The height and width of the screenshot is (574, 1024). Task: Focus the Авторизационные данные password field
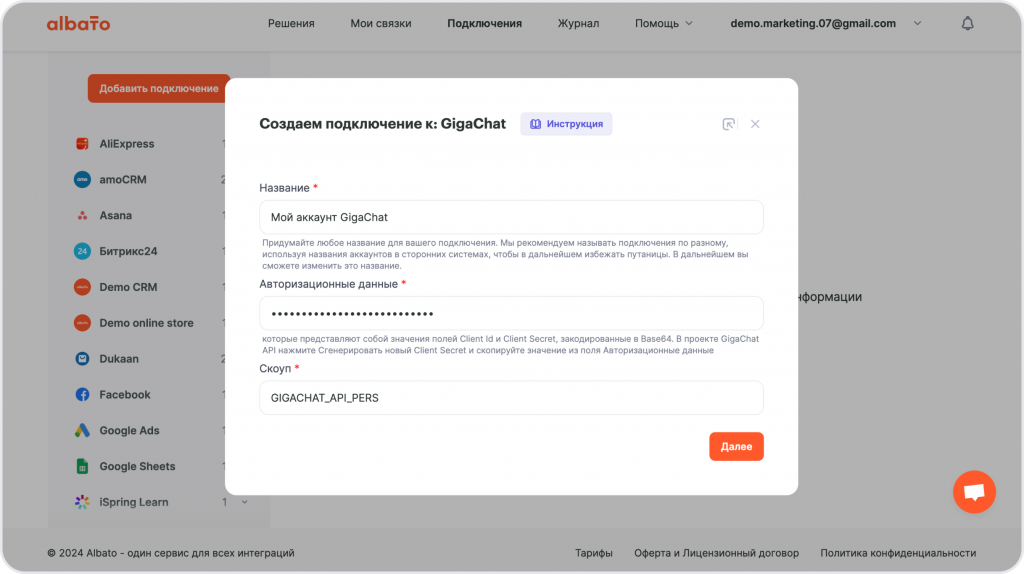[x=511, y=313]
